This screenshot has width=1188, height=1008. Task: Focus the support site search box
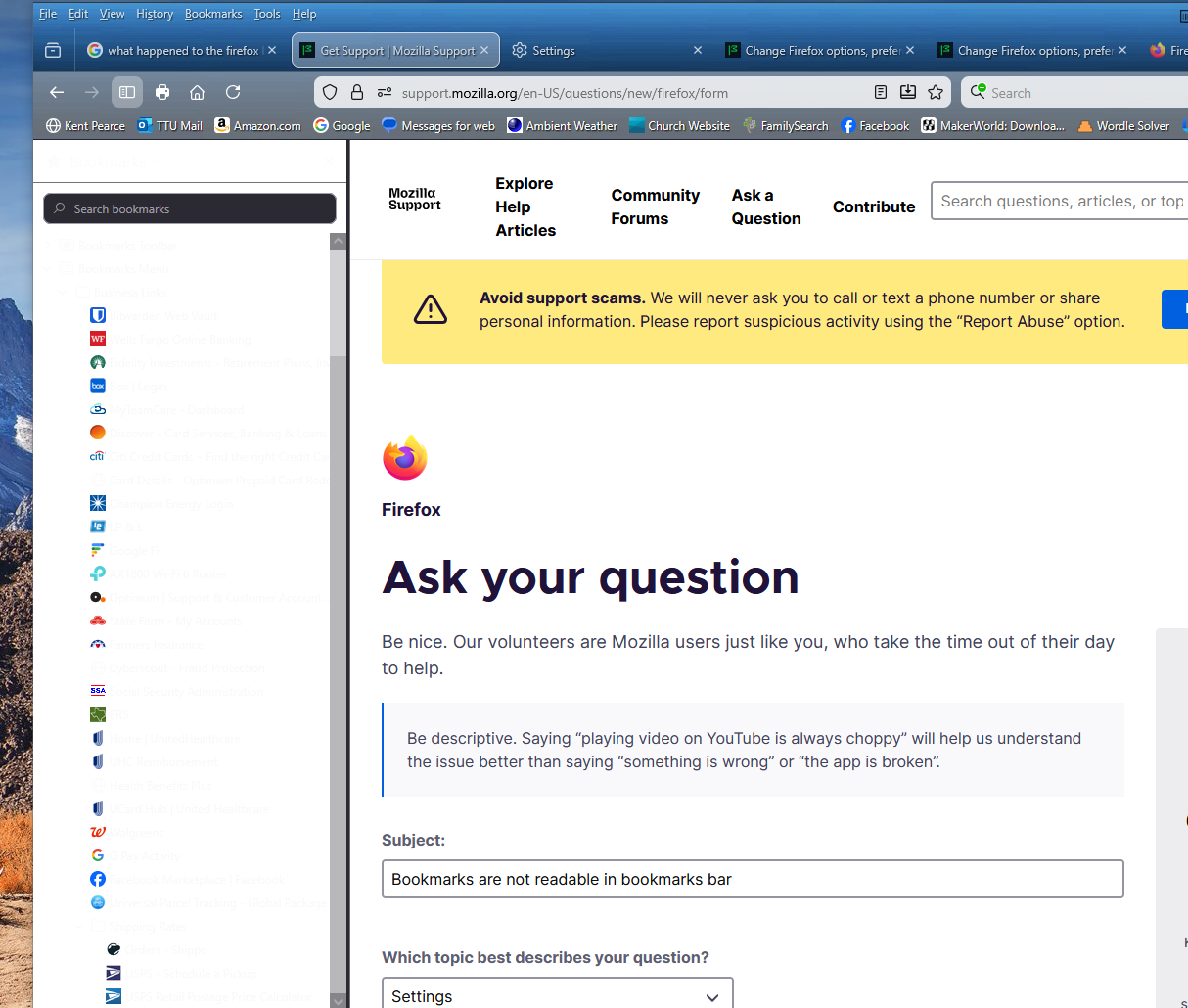click(x=1060, y=201)
